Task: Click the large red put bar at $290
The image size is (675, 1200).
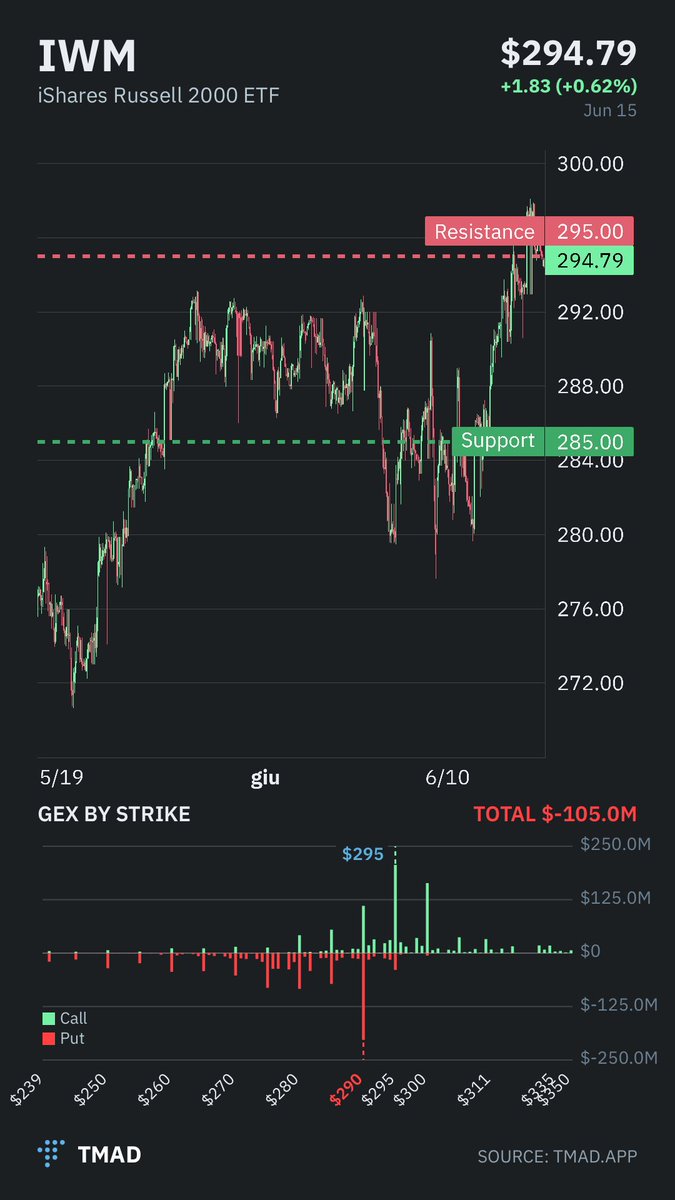Action: coord(363,996)
